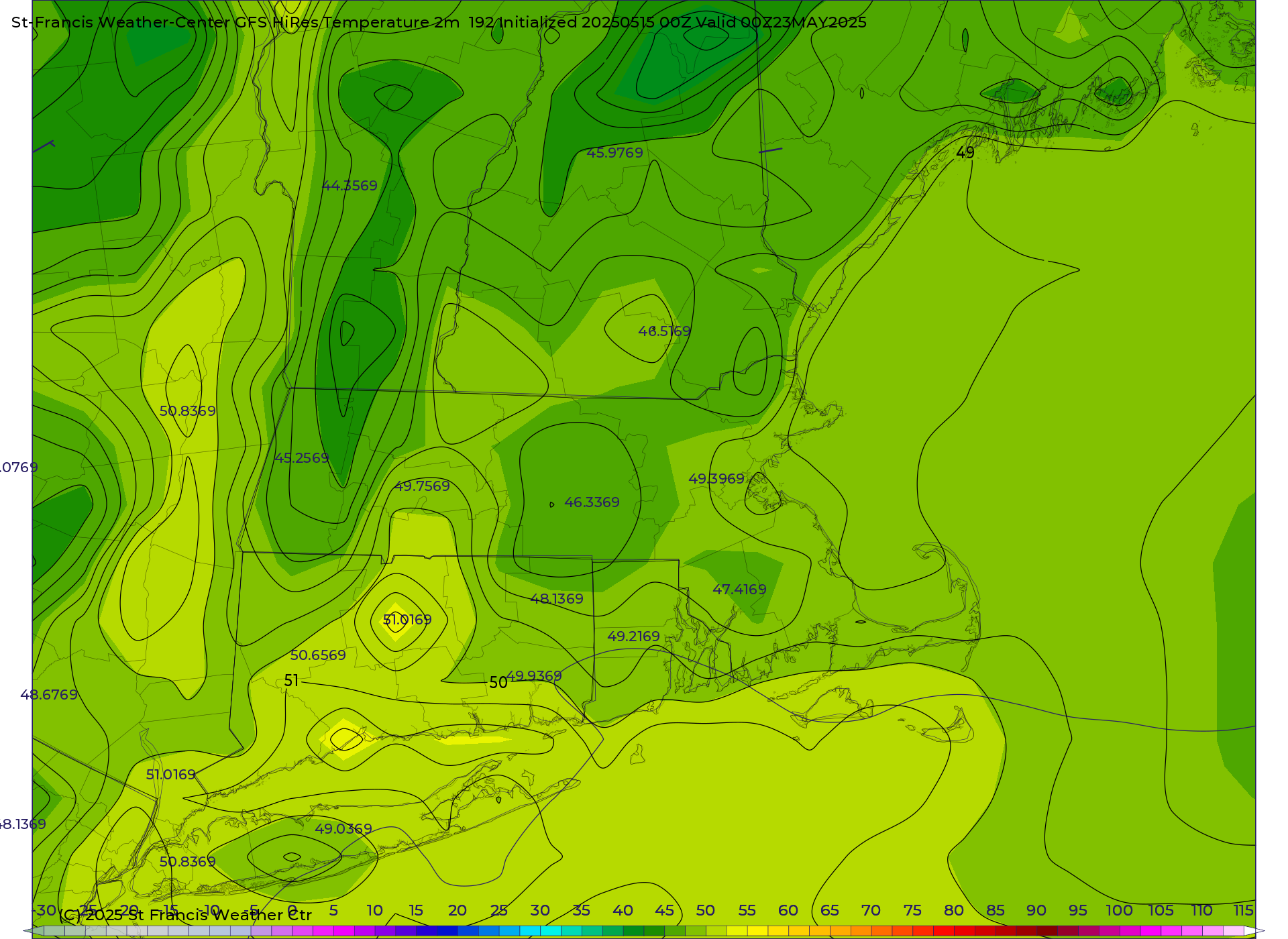
Task: Click the 49.0369 temperature label
Action: 343,829
